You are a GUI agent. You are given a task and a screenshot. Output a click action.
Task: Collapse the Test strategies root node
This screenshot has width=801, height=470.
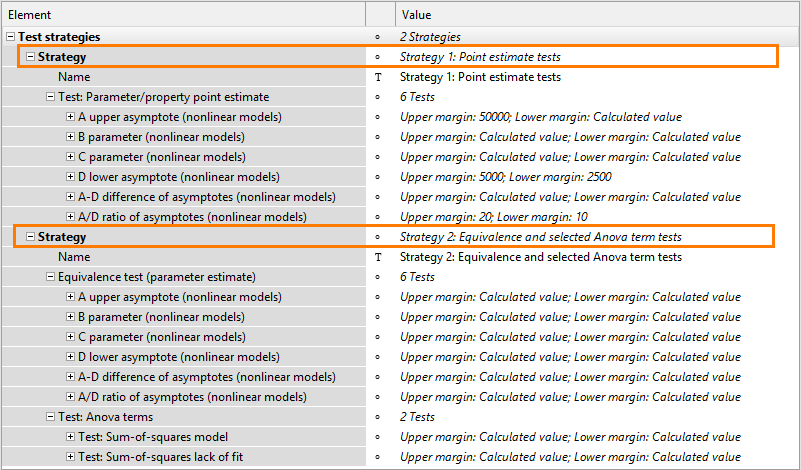pyautogui.click(x=10, y=37)
